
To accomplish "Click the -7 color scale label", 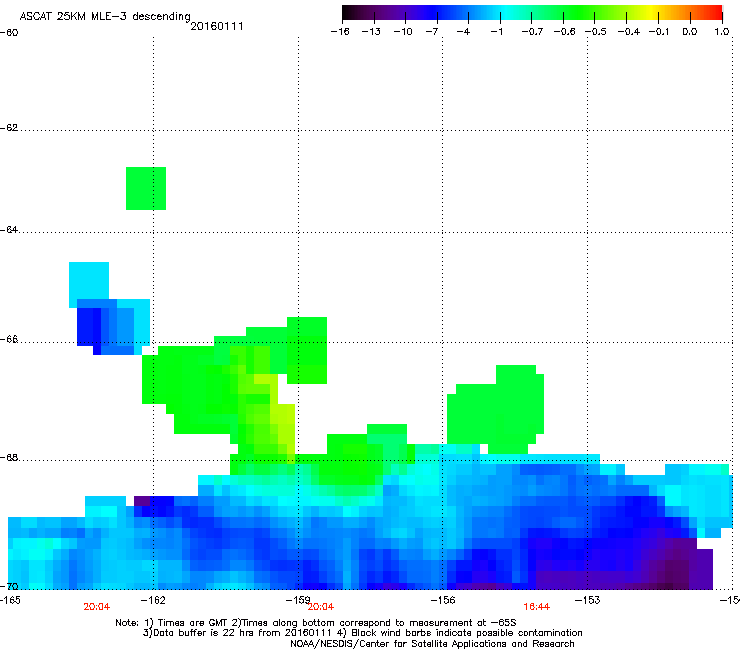I will tap(431, 32).
